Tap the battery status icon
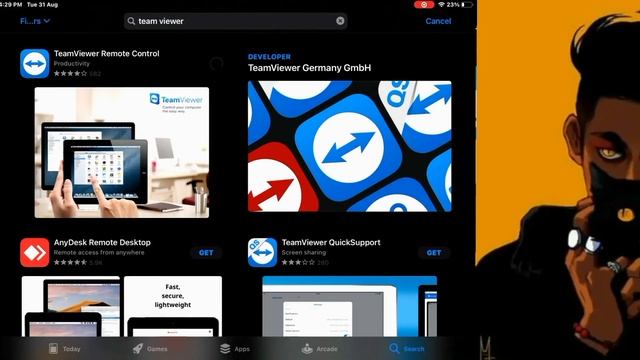640x360 pixels. click(468, 4)
